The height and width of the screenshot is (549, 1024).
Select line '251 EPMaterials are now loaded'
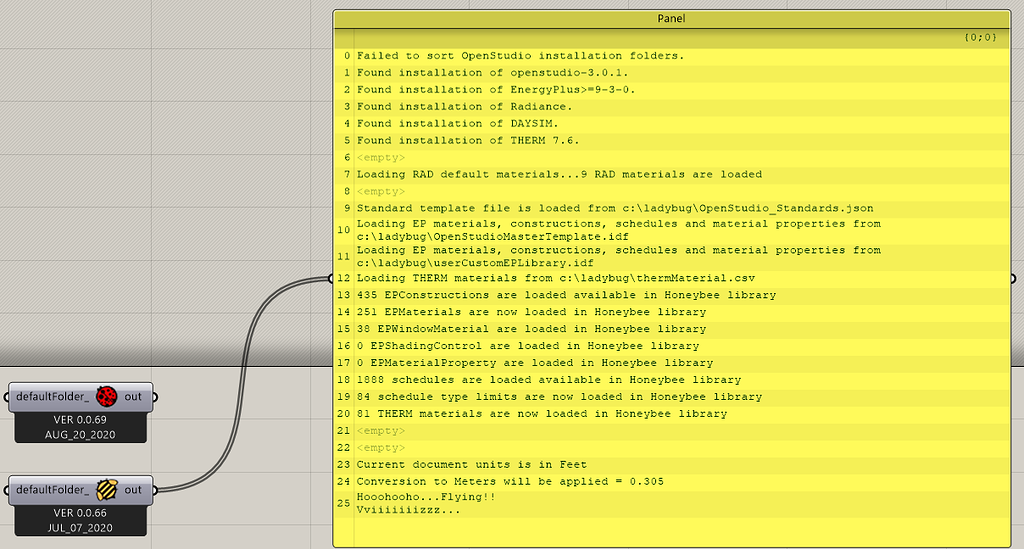[672, 313]
